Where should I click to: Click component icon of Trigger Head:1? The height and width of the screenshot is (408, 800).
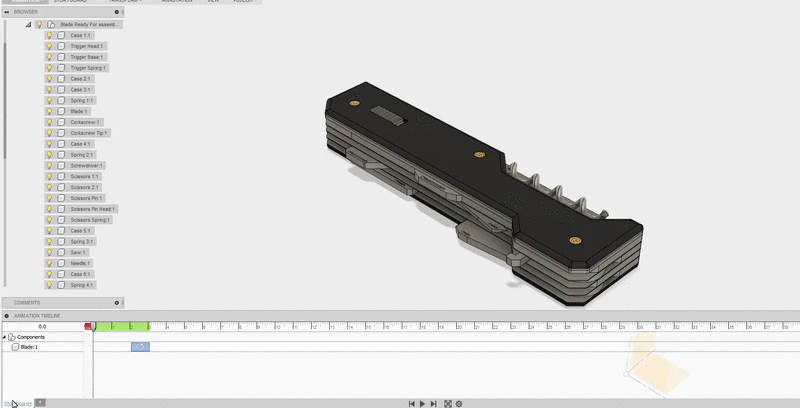tap(61, 46)
